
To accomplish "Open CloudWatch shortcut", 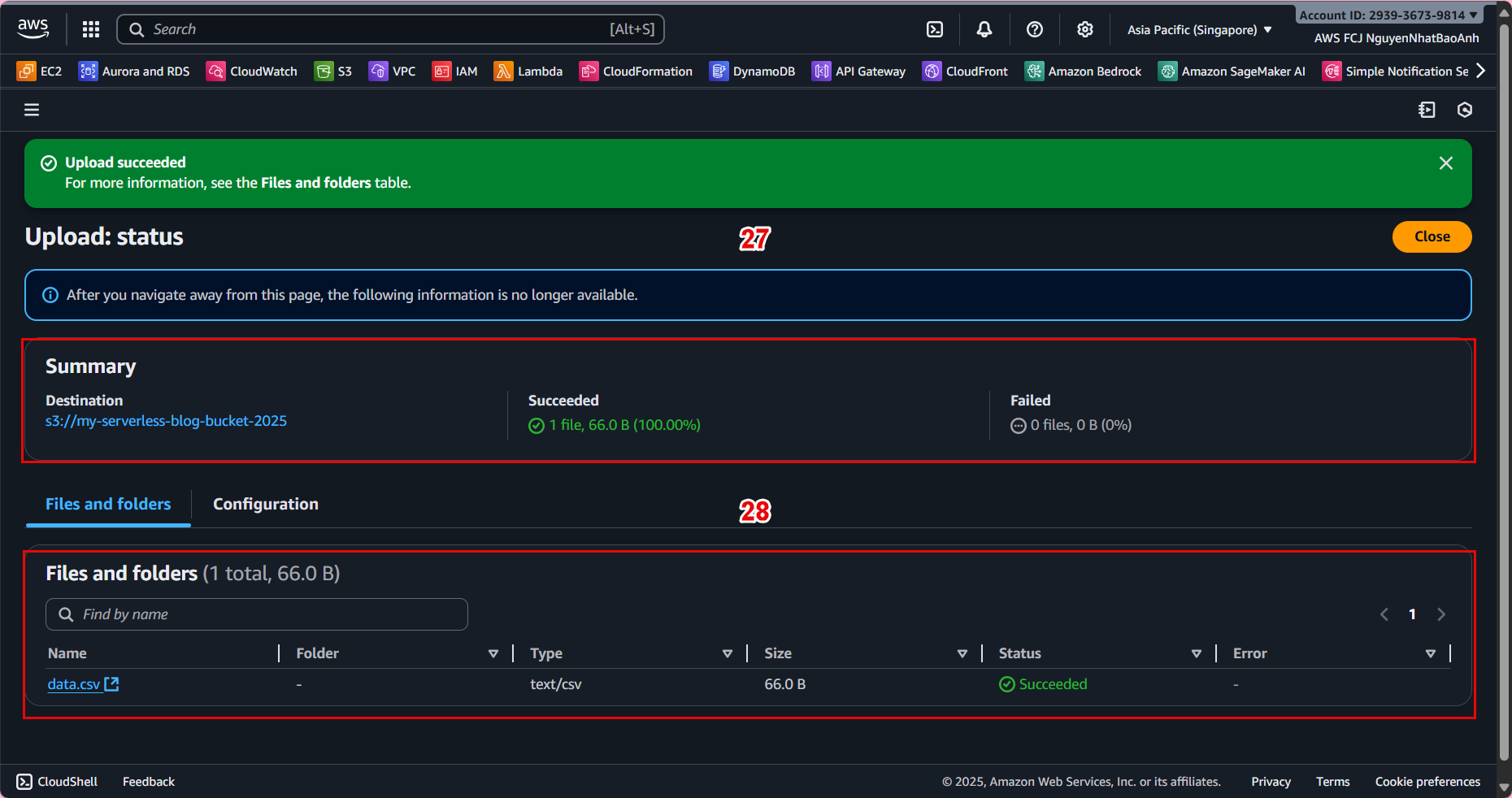I will pos(252,72).
